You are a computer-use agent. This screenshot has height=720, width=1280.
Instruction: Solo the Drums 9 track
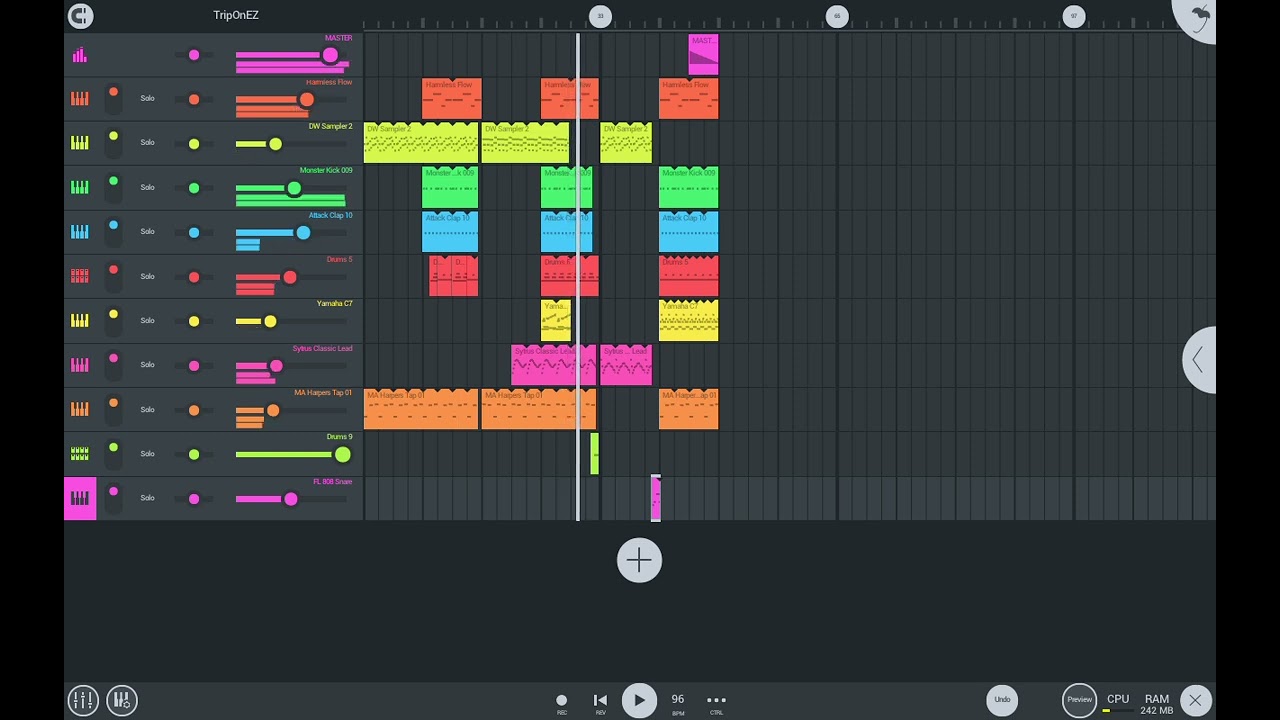tap(147, 453)
